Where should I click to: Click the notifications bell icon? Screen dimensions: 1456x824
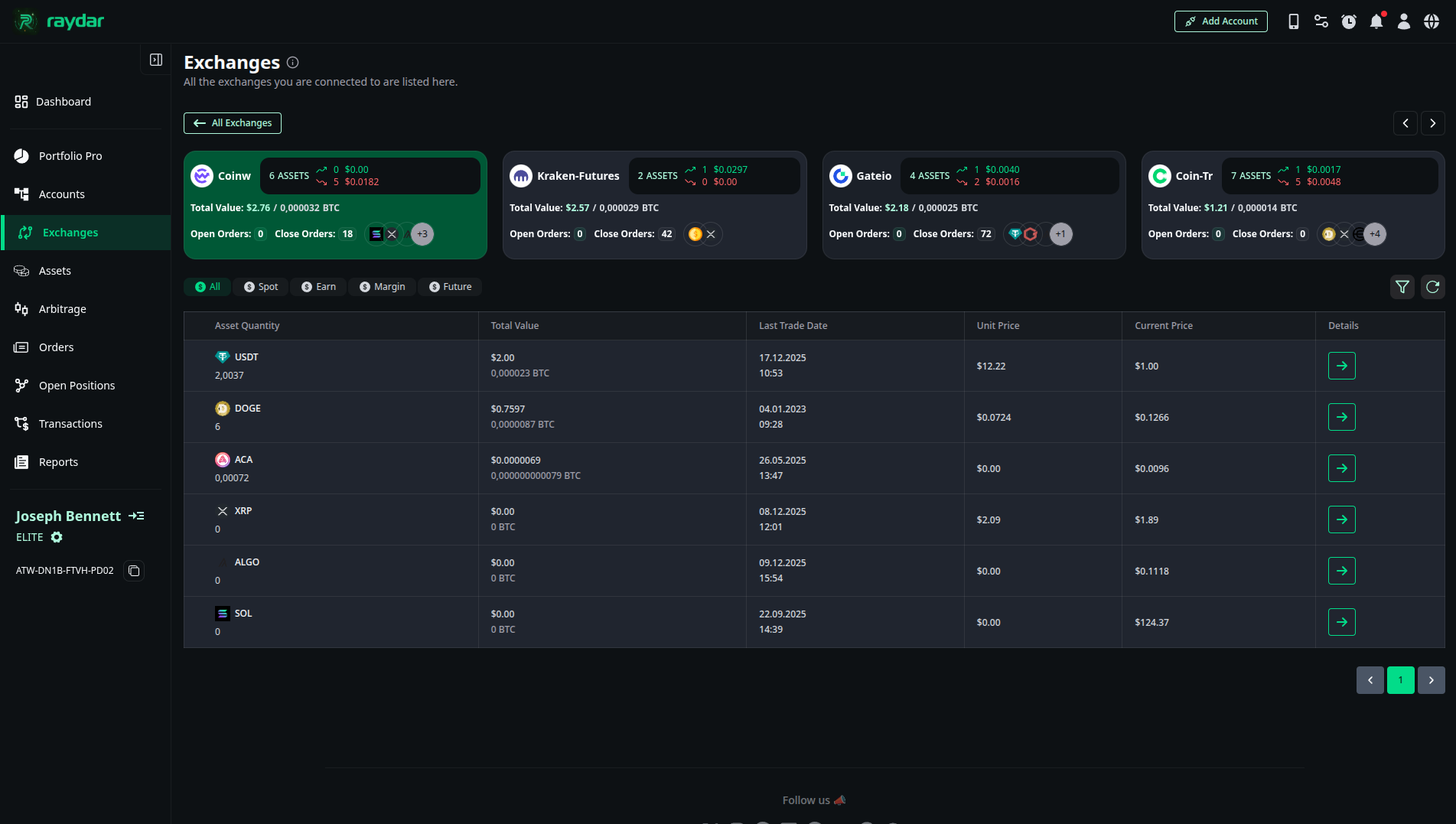click(x=1376, y=21)
